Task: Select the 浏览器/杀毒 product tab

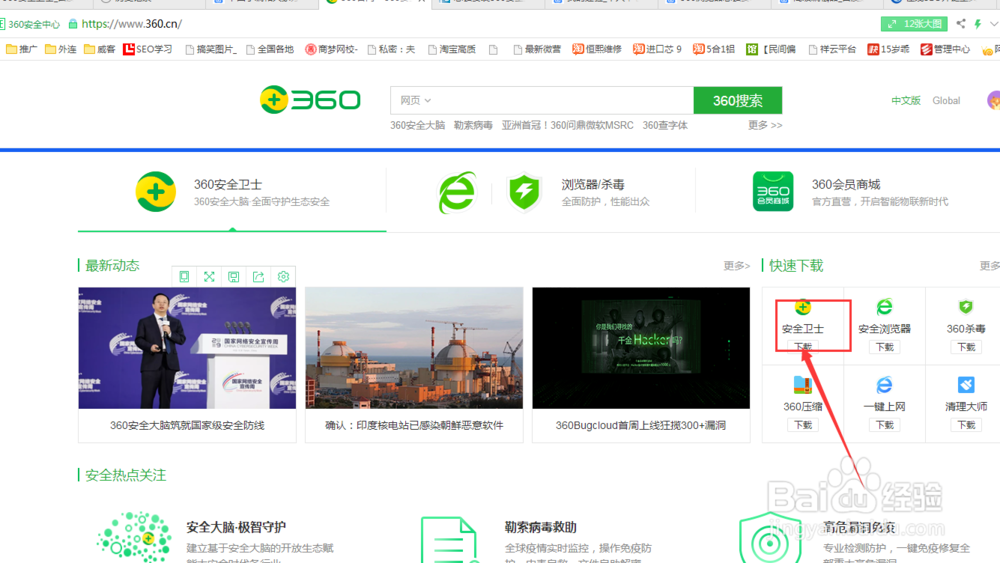Action: (x=541, y=192)
